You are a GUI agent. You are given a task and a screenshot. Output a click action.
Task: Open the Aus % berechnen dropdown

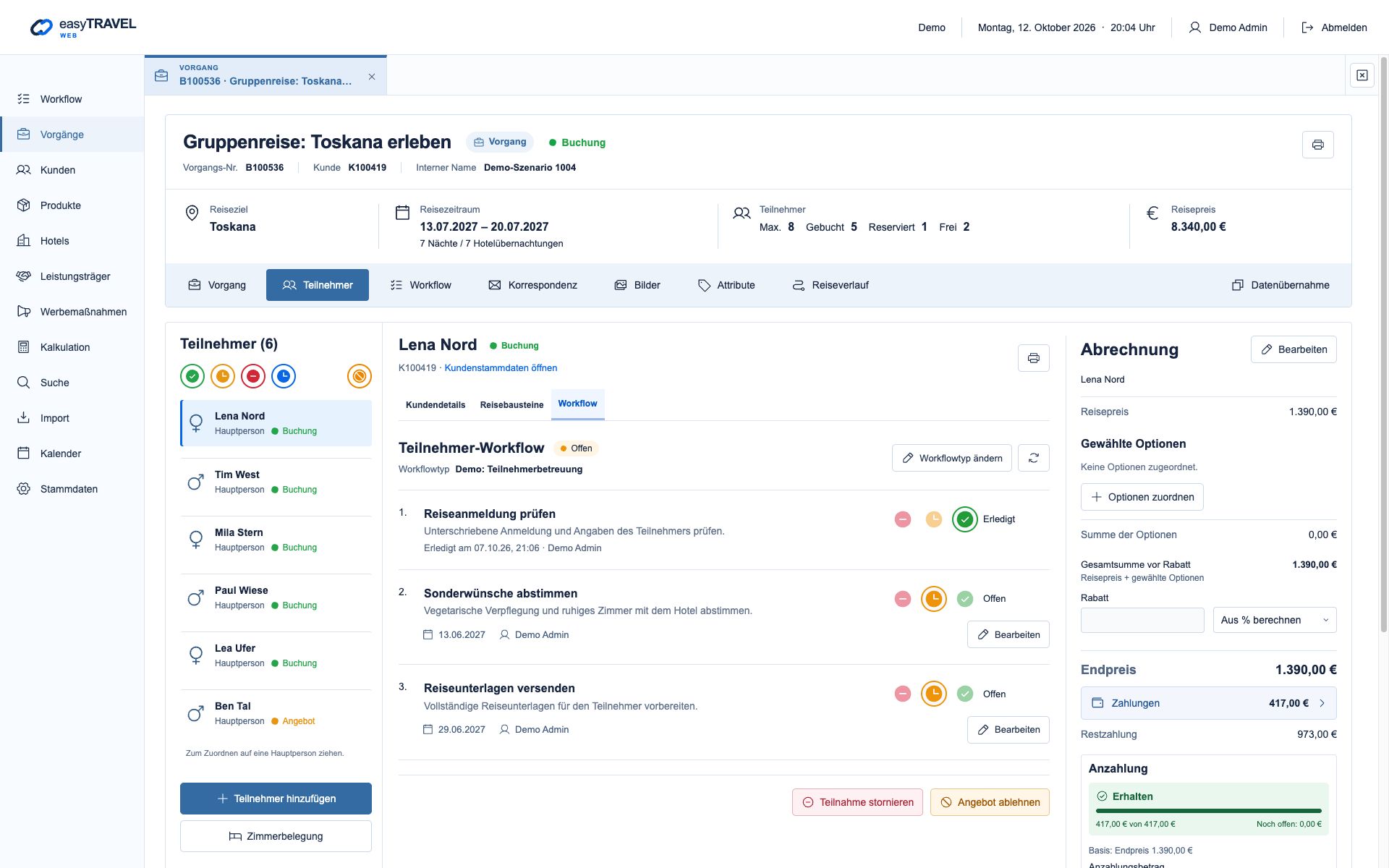coord(1275,620)
